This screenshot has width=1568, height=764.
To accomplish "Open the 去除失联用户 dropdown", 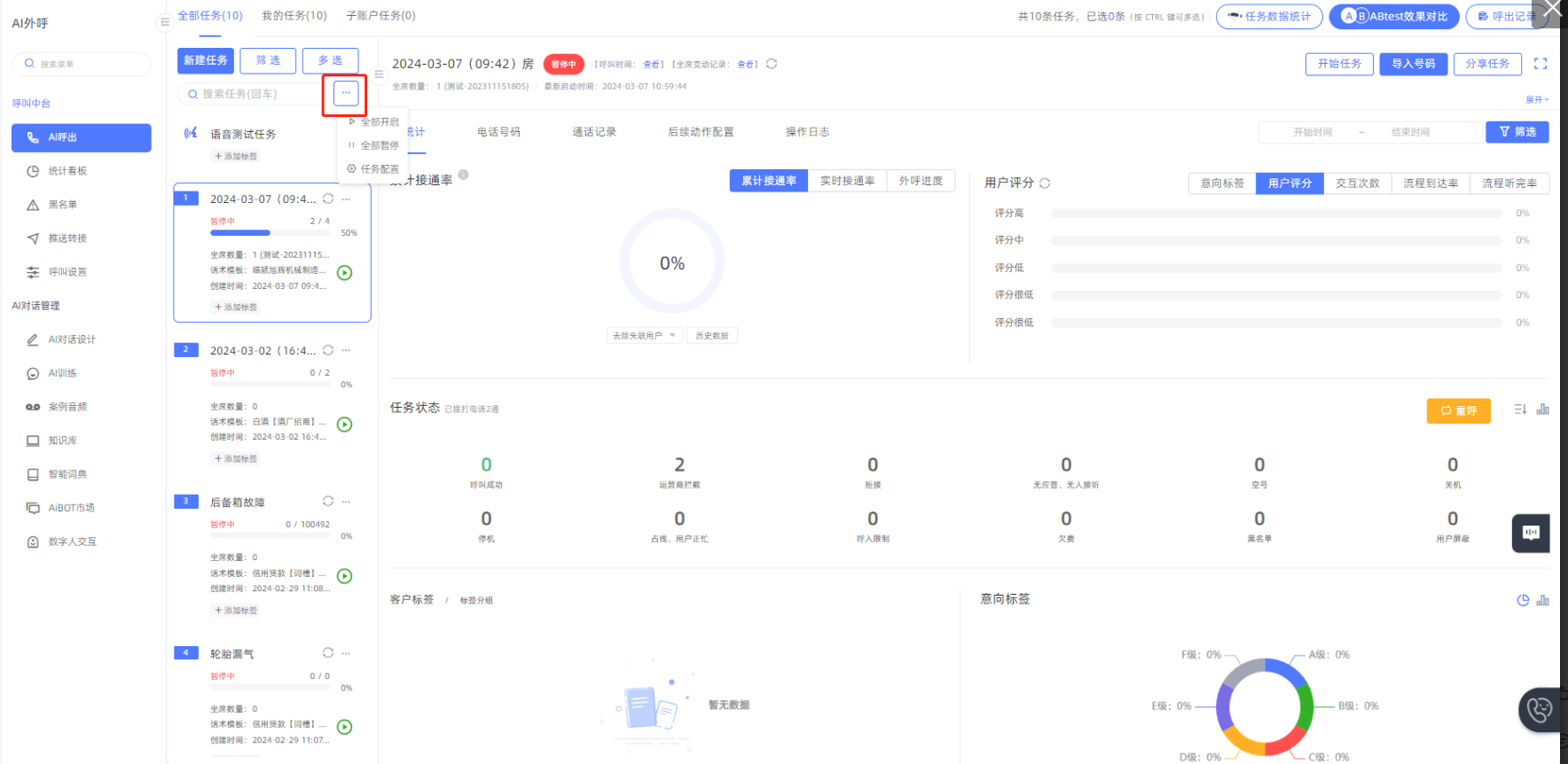I will point(645,336).
